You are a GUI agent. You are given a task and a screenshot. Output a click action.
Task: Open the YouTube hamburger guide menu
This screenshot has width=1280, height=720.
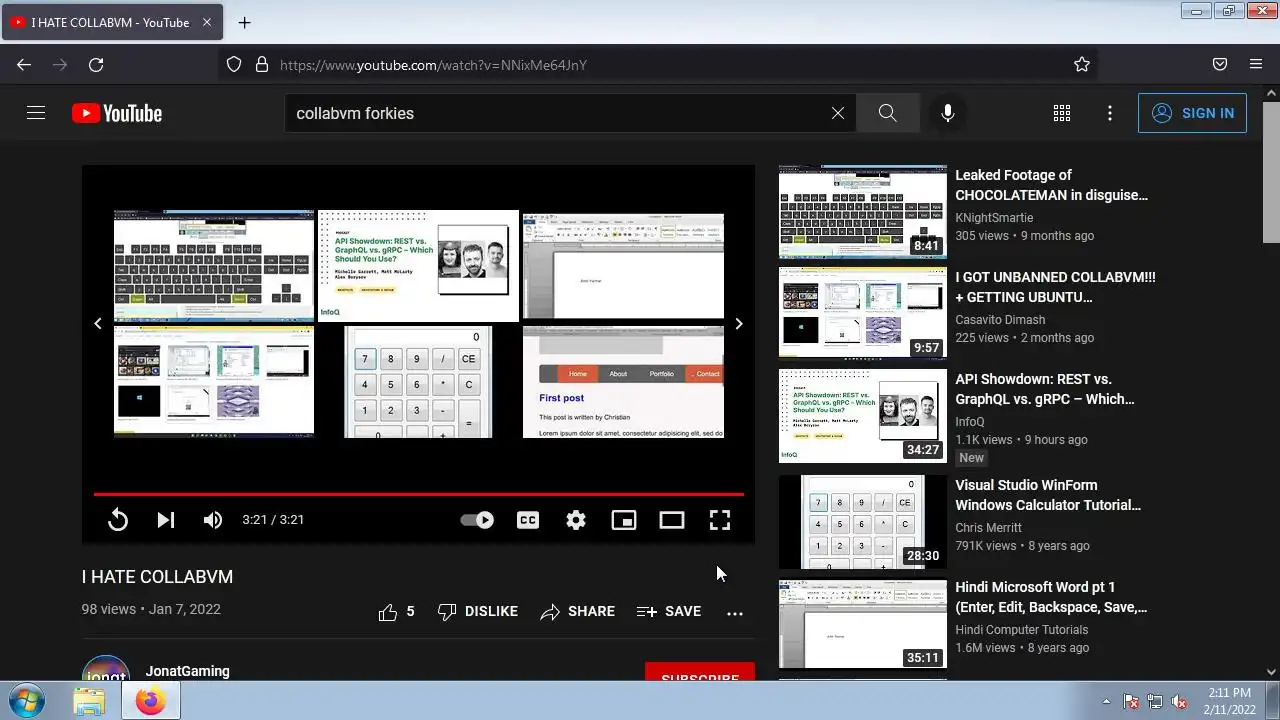36,113
